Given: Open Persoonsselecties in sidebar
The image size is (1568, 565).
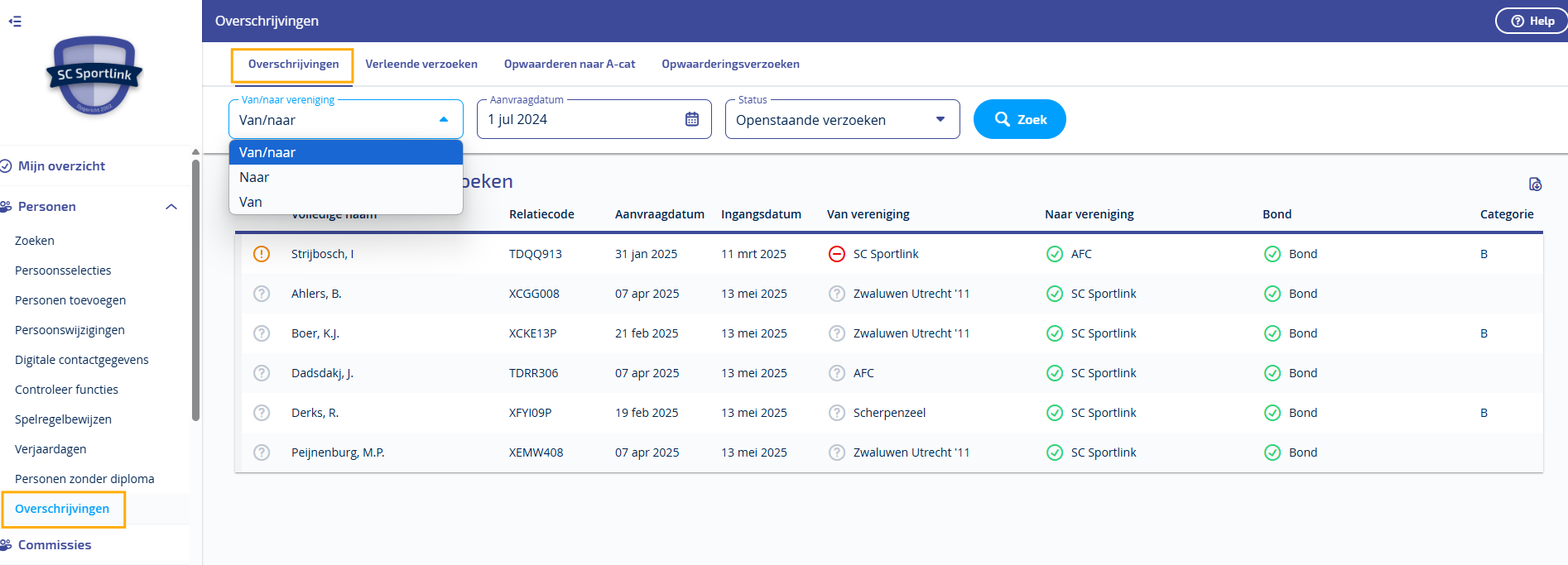Looking at the screenshot, I should coord(63,271).
